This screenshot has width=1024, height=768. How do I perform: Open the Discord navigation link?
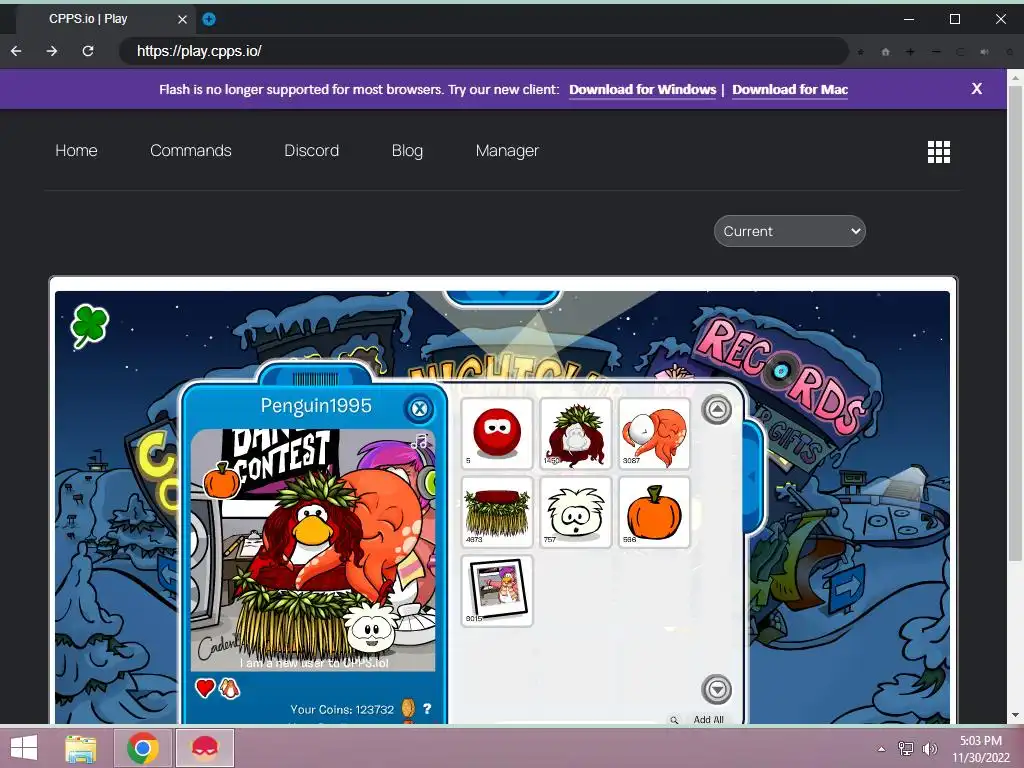point(312,150)
